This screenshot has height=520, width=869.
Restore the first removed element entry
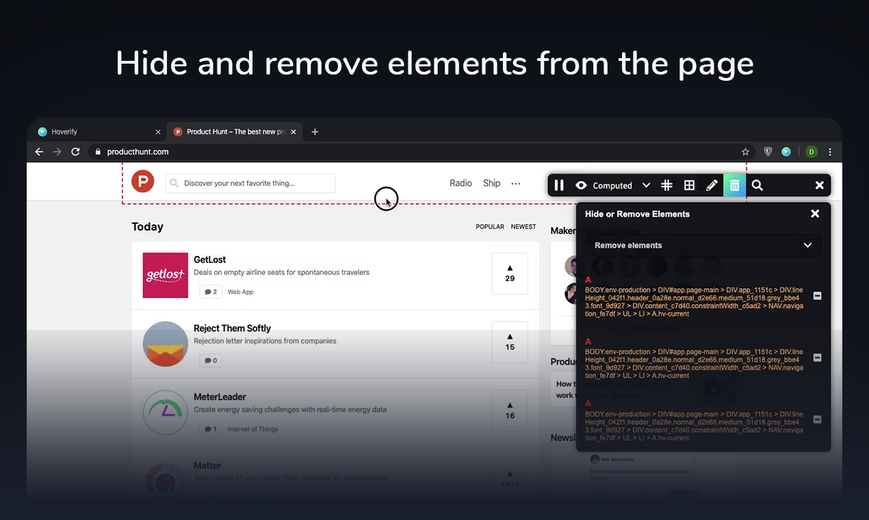point(817,295)
